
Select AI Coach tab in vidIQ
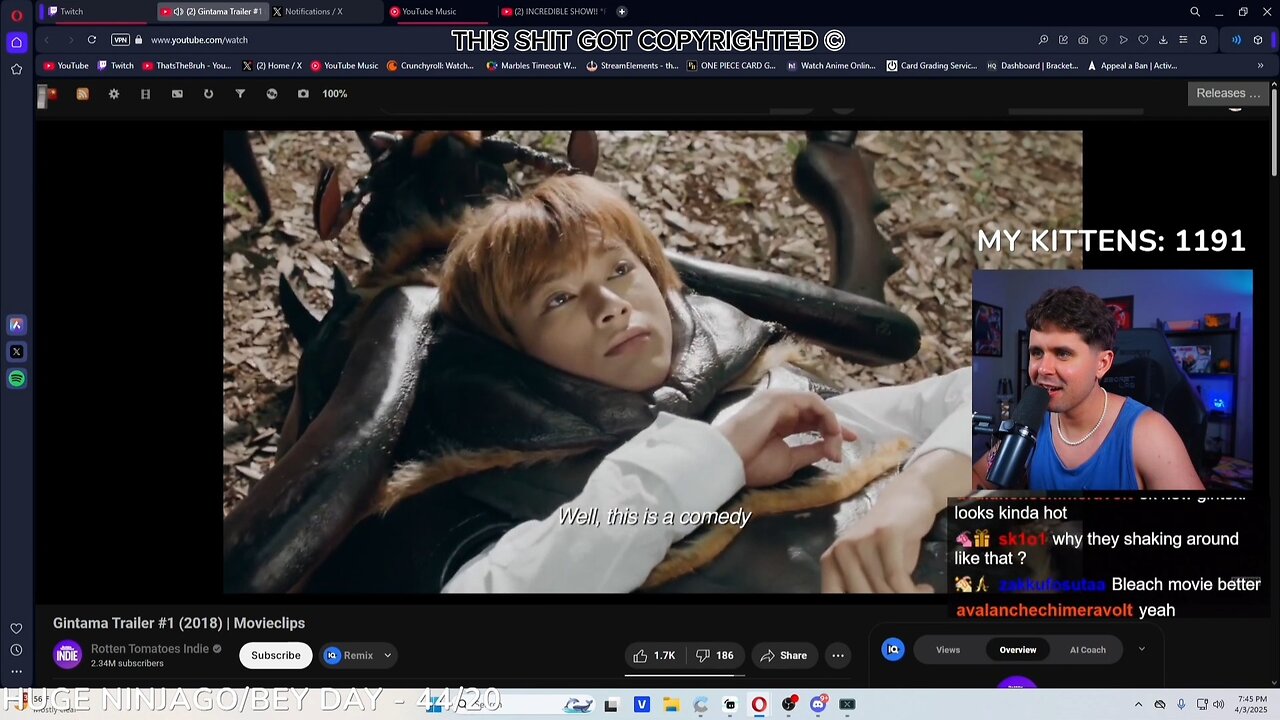click(1088, 650)
